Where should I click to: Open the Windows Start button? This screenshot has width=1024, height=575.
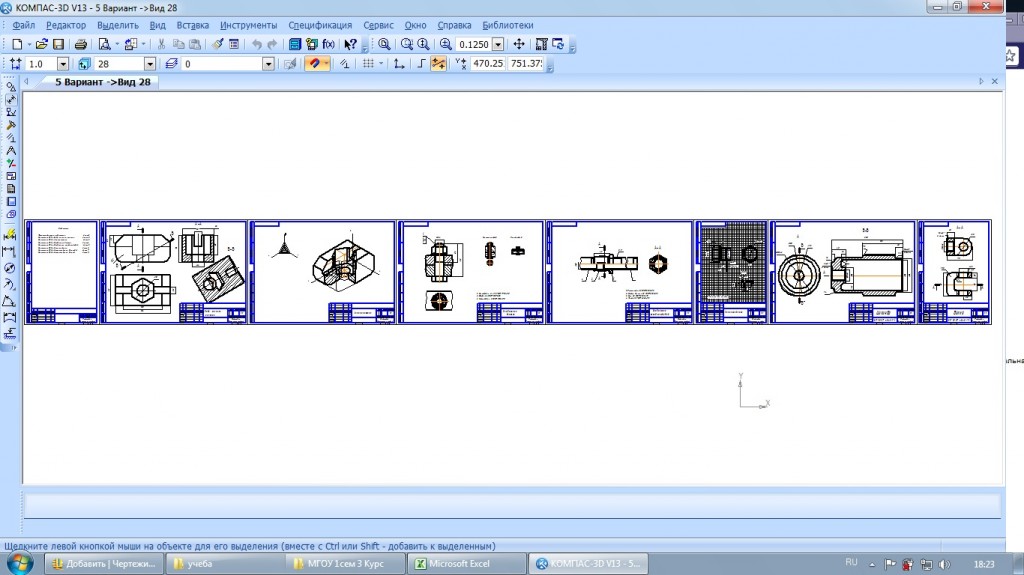point(19,563)
